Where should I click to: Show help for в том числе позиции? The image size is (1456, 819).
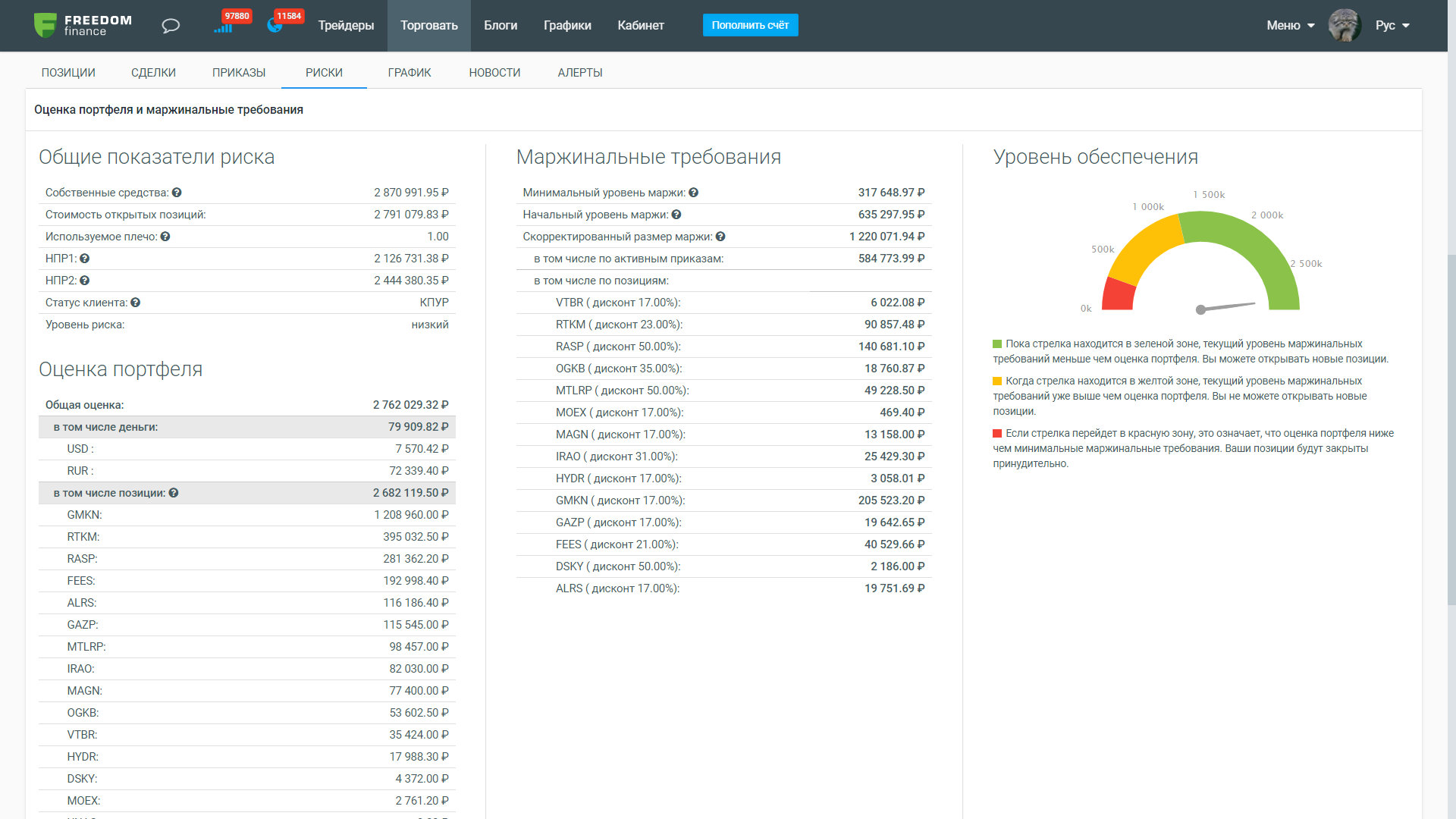[174, 493]
